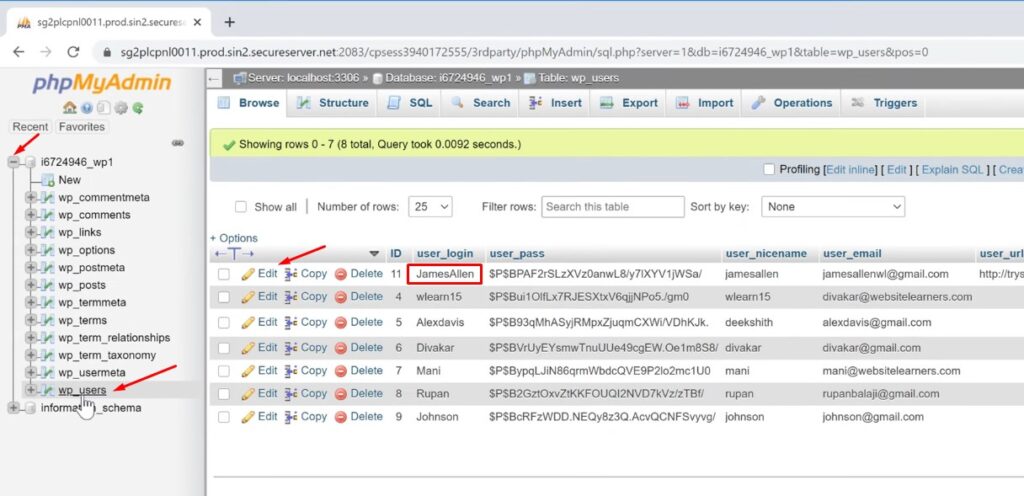1024x496 pixels.
Task: Click the link-with-main-panel chain icon
Action: click(177, 143)
